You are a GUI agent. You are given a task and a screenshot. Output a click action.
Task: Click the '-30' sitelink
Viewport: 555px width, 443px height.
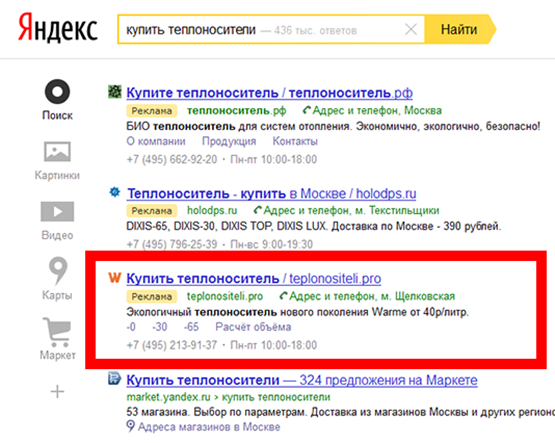pos(160,327)
